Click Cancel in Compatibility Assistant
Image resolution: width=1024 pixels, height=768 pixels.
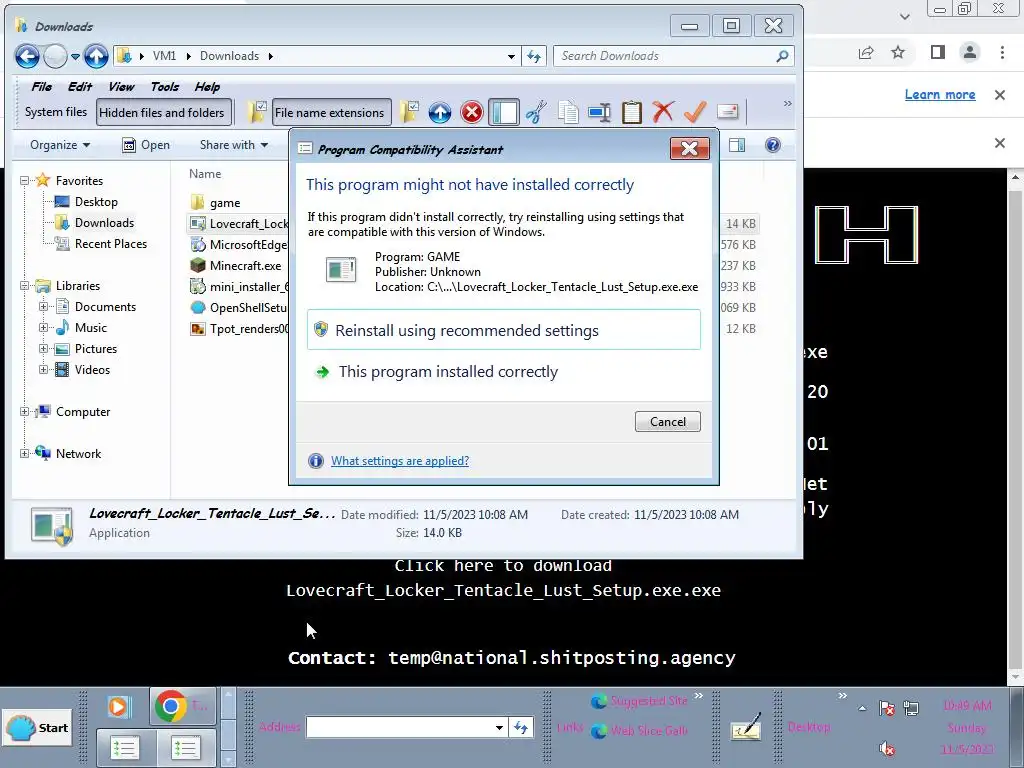[667, 421]
